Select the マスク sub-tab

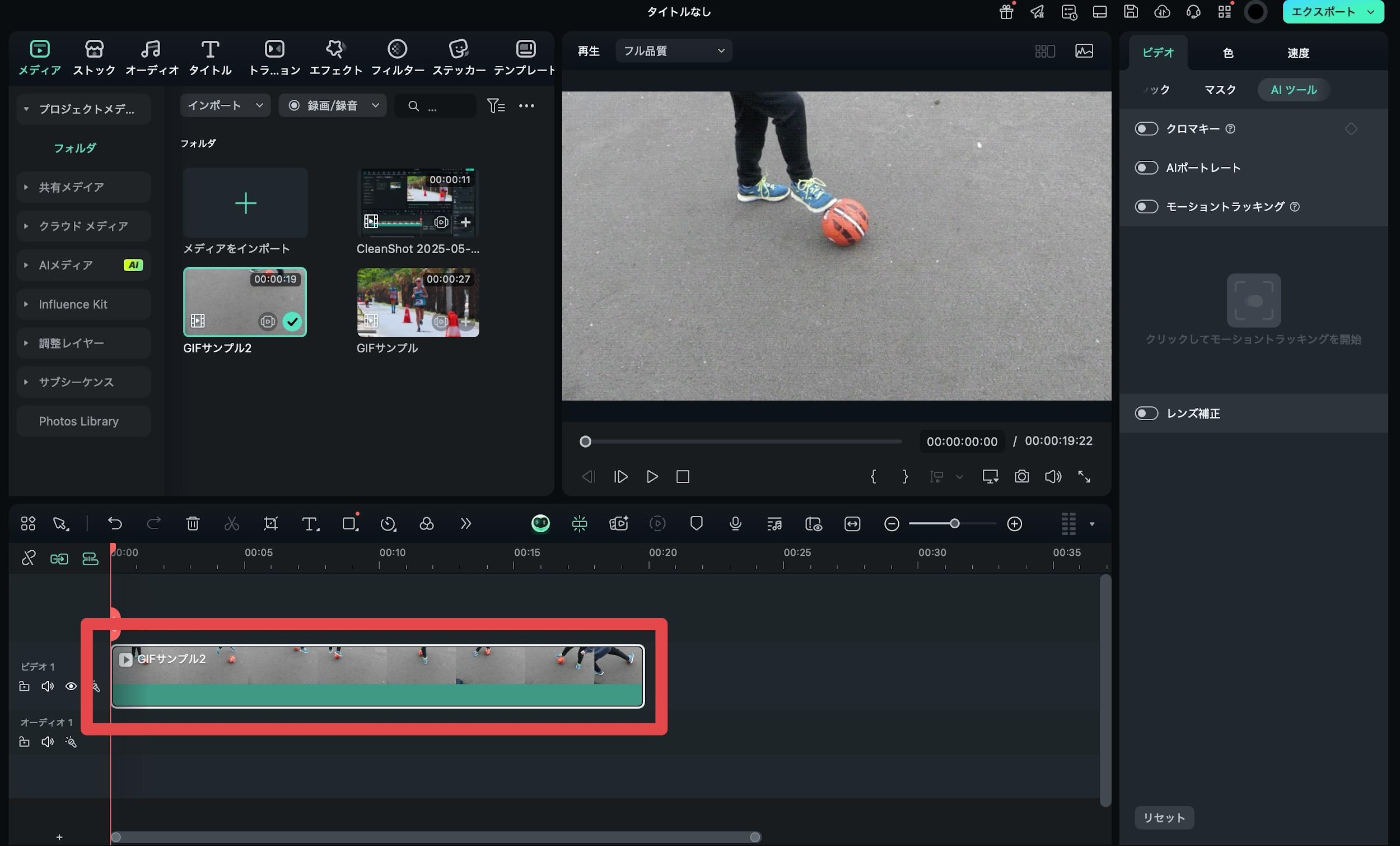point(1220,90)
